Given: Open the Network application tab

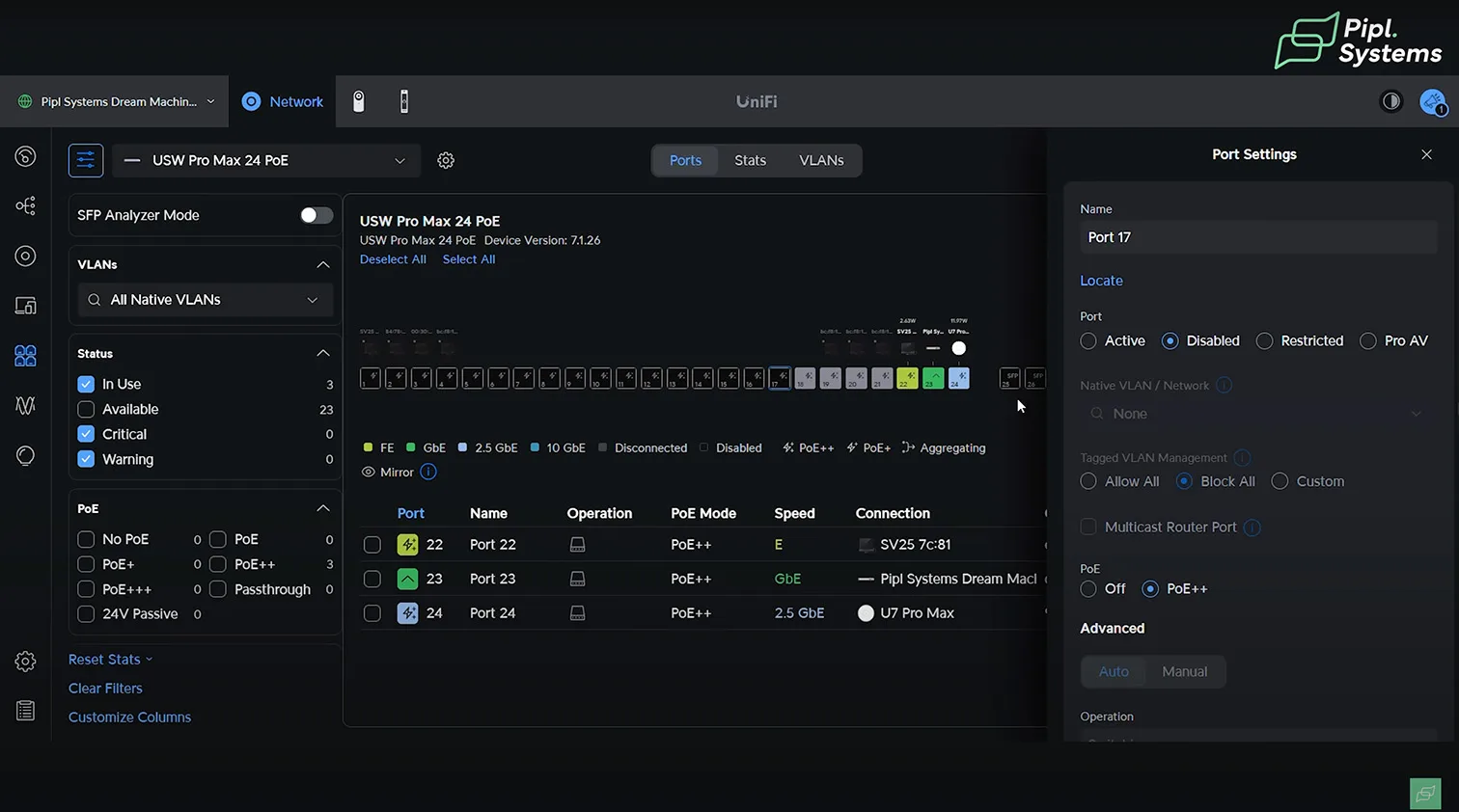Looking at the screenshot, I should [283, 101].
